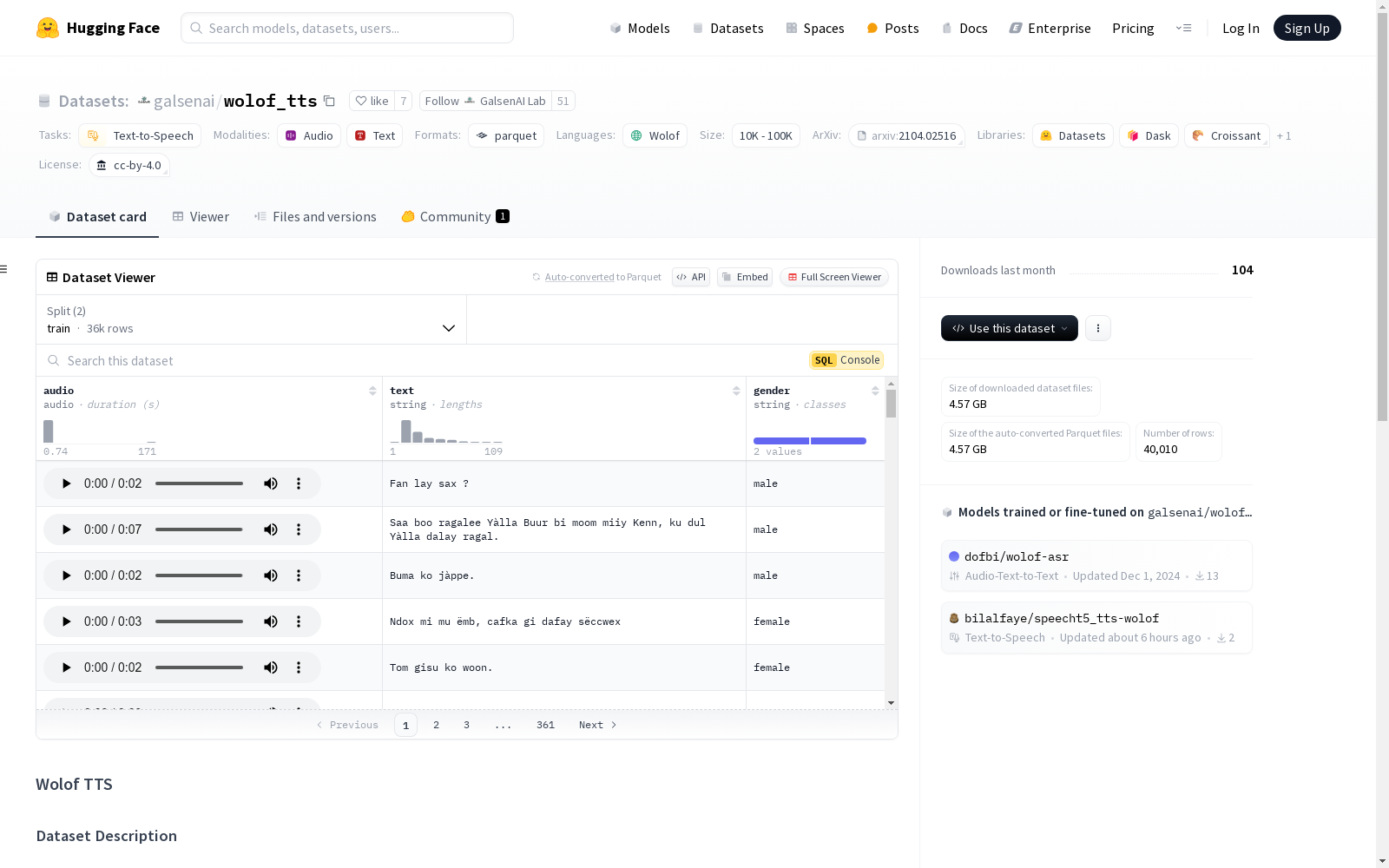Click Auto-converted to Parquet link

(597, 277)
